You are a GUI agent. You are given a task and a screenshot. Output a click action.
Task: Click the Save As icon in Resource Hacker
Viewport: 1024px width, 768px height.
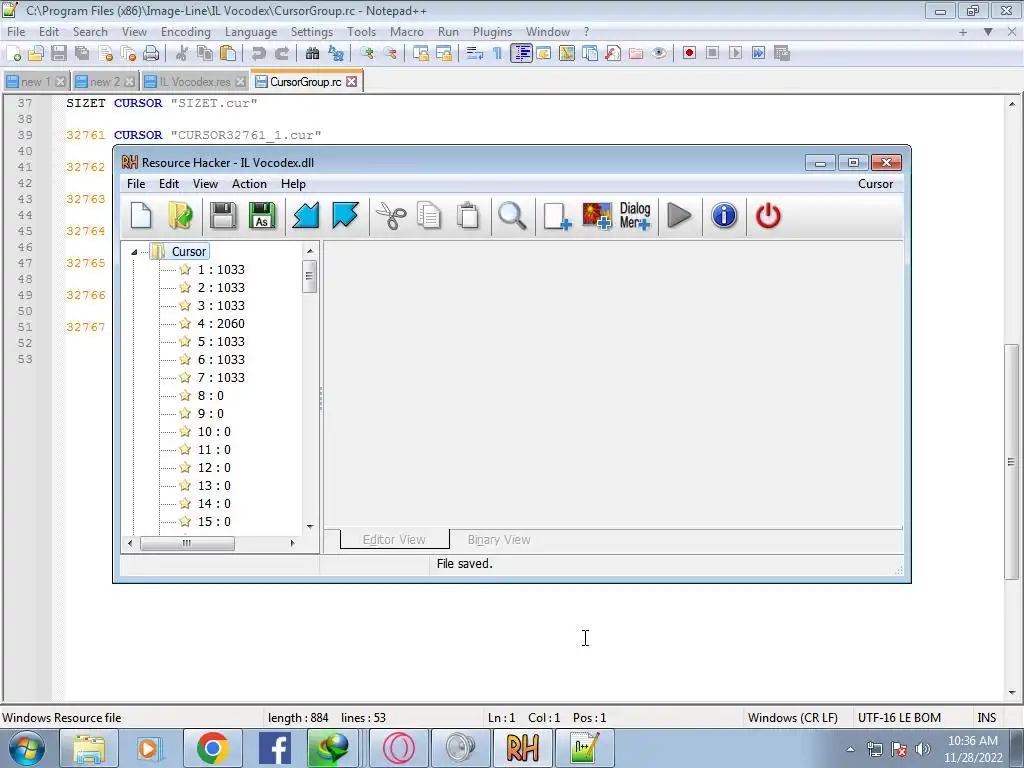click(x=262, y=216)
